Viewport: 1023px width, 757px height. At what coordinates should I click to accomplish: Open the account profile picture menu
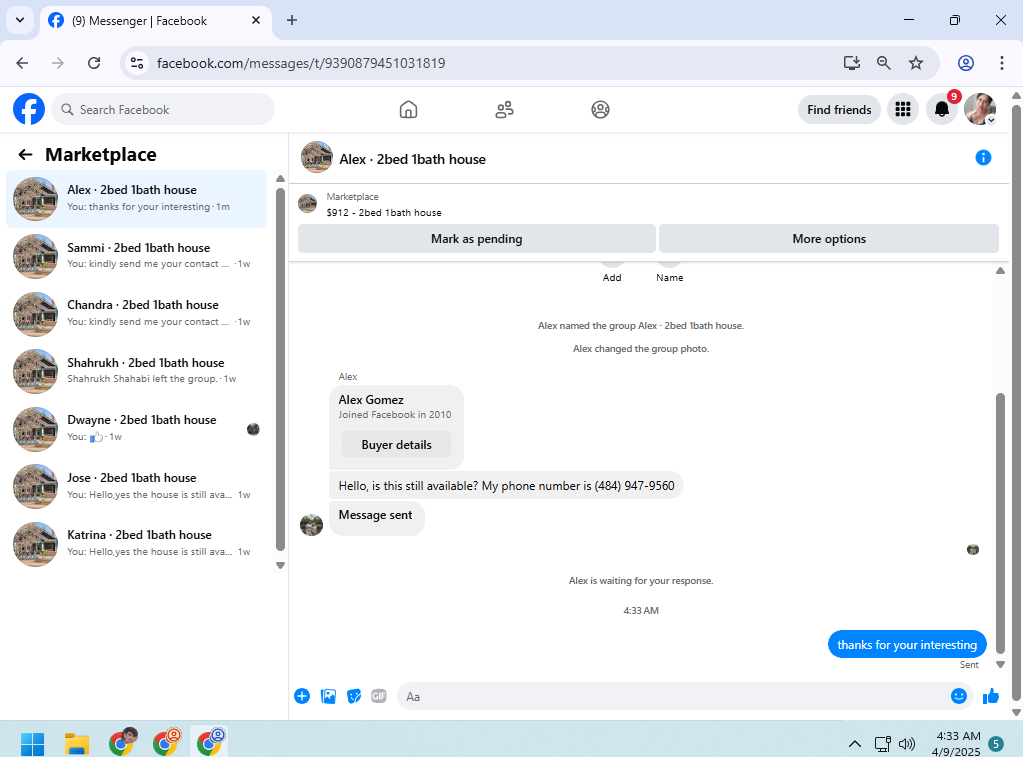980,109
